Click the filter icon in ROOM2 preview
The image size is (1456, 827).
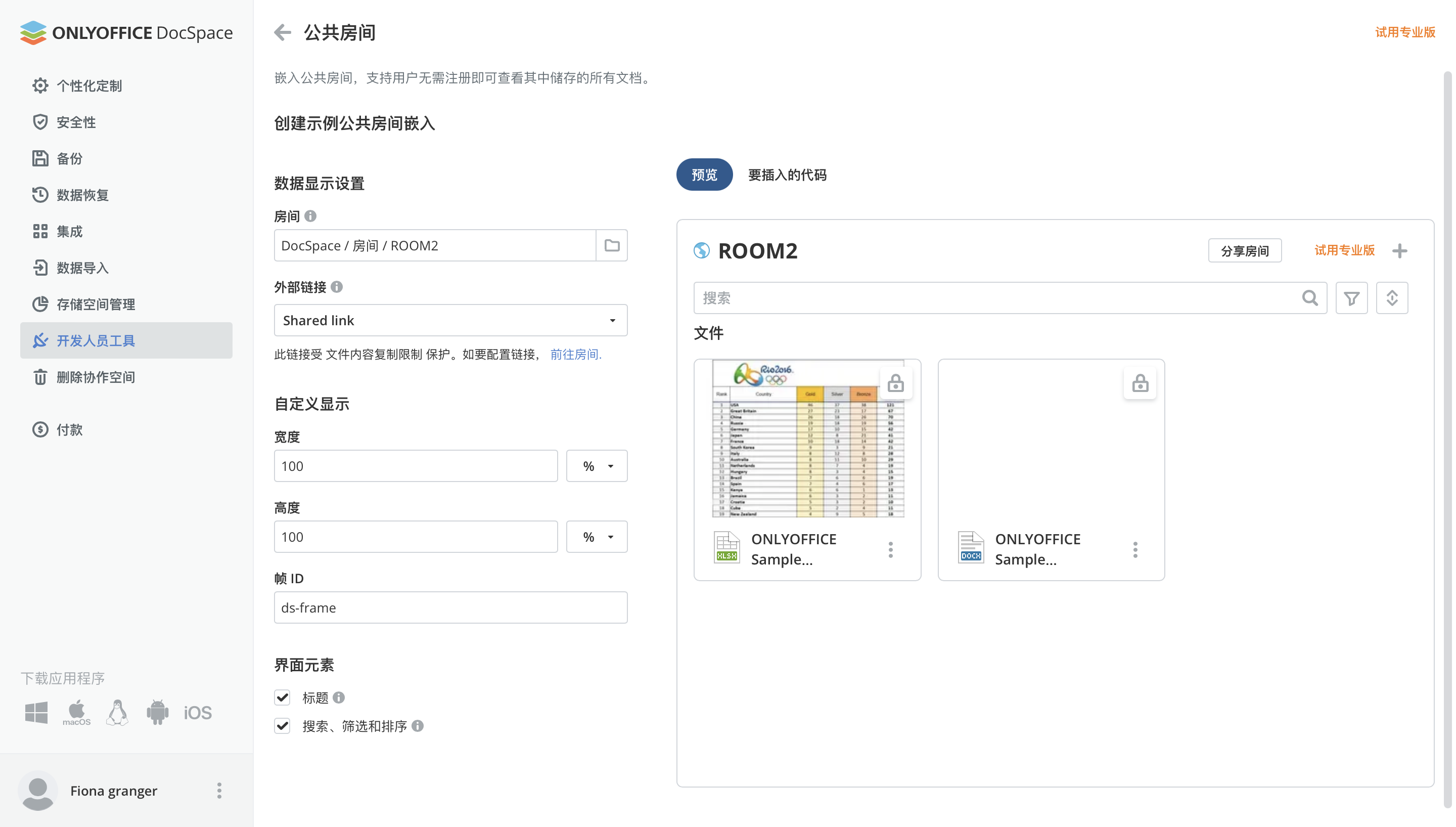point(1351,298)
